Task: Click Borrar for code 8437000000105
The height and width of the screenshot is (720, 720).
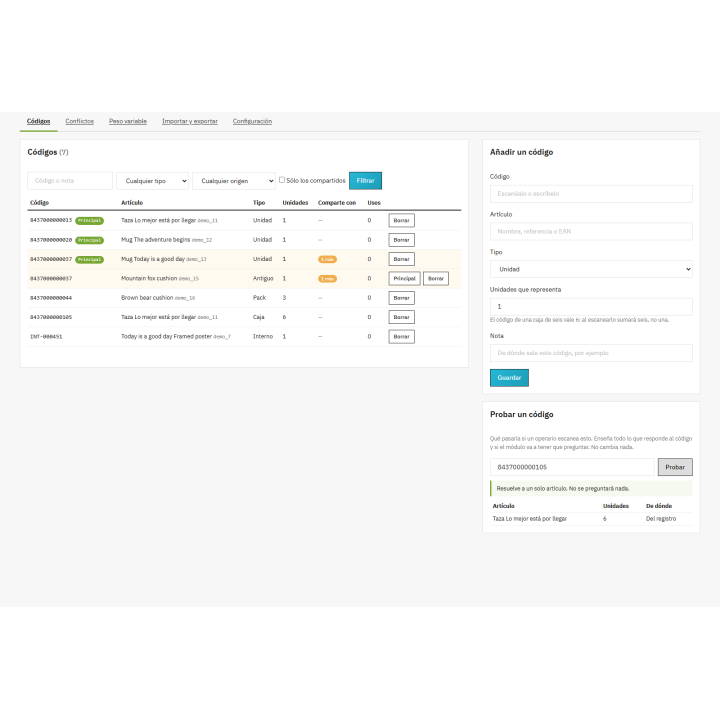Action: (x=401, y=317)
